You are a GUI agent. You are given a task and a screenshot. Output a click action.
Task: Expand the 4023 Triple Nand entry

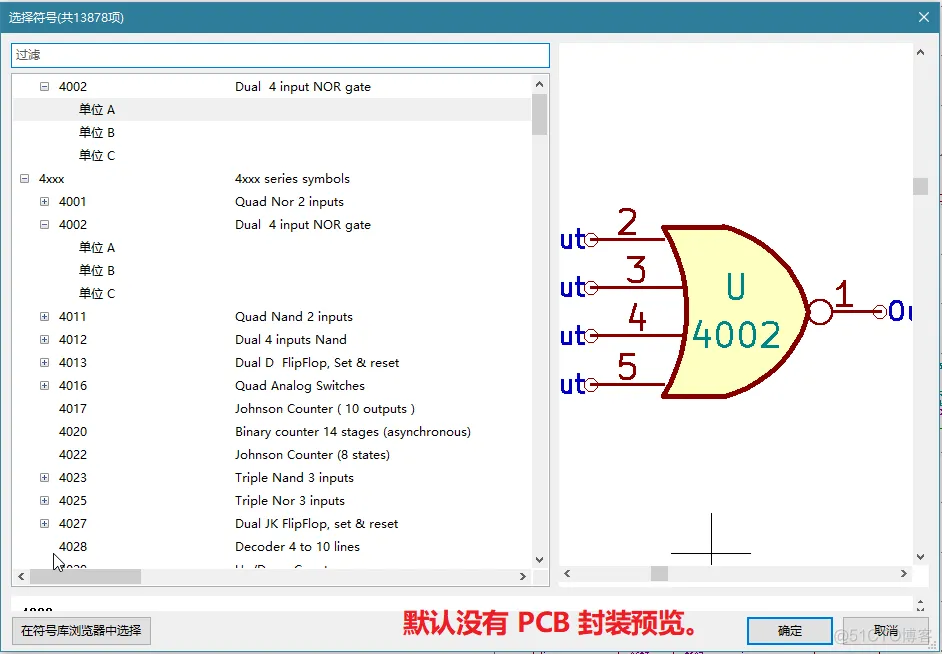tap(44, 477)
